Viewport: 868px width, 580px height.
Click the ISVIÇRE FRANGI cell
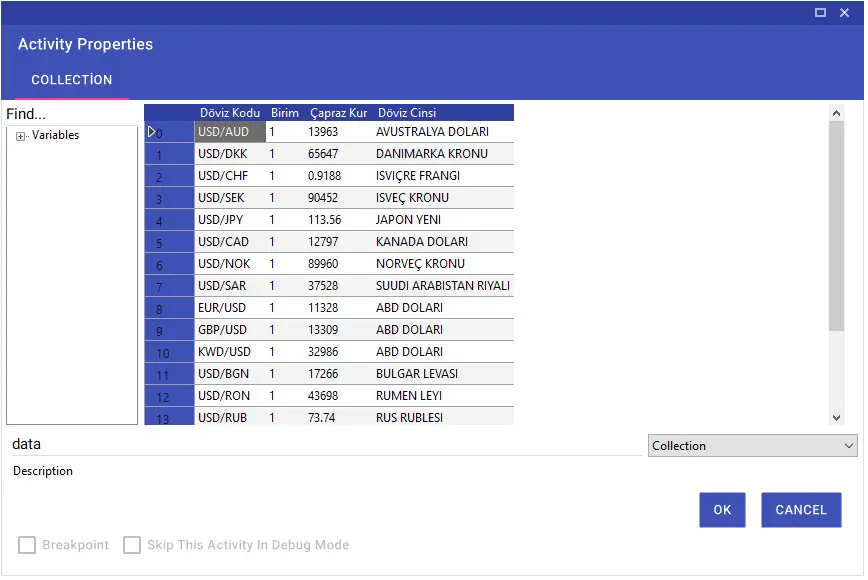pyautogui.click(x=444, y=177)
